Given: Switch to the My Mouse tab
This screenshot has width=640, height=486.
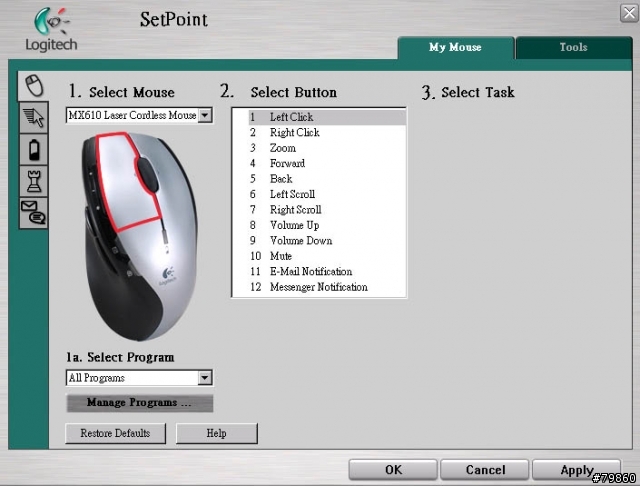Looking at the screenshot, I should pyautogui.click(x=456, y=47).
